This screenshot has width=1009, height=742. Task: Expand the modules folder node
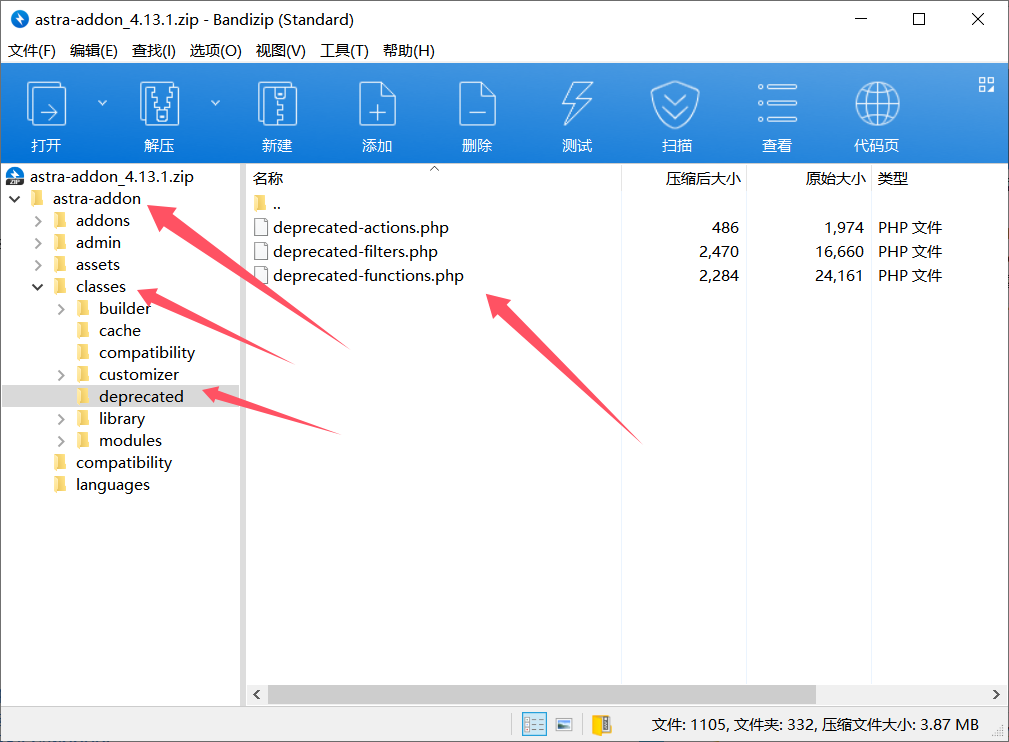61,441
